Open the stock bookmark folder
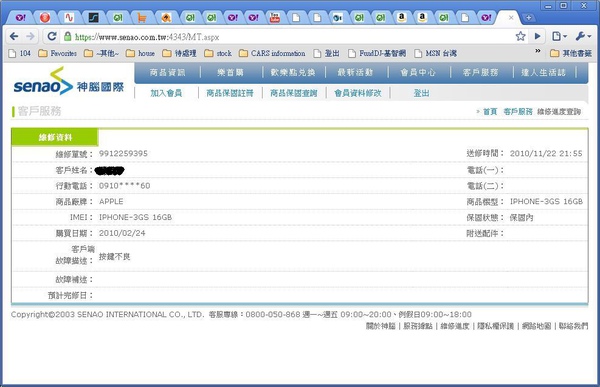Screen dimensions: 600x387 pos(218,53)
